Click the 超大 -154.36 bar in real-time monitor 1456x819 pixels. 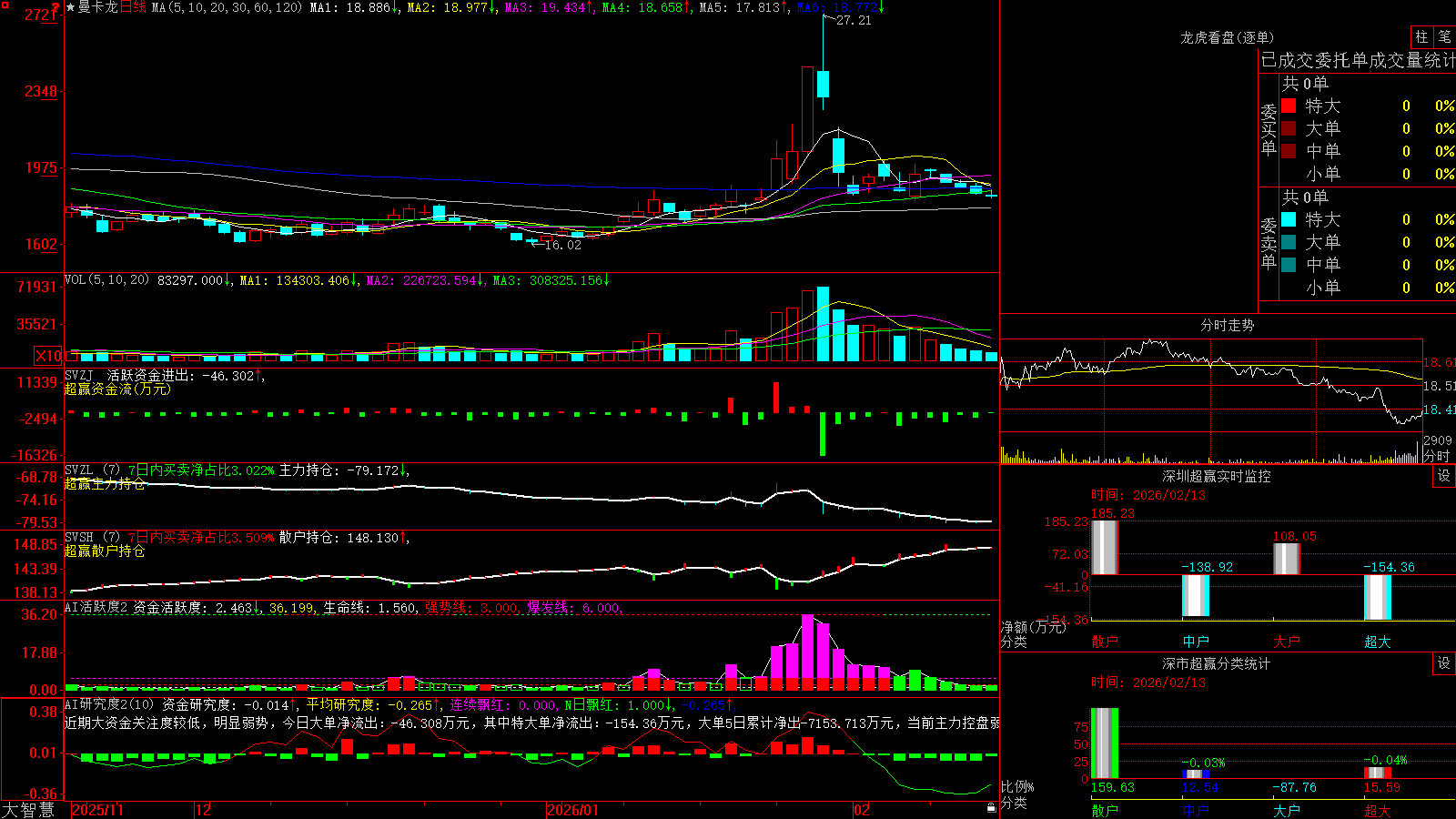(1378, 598)
